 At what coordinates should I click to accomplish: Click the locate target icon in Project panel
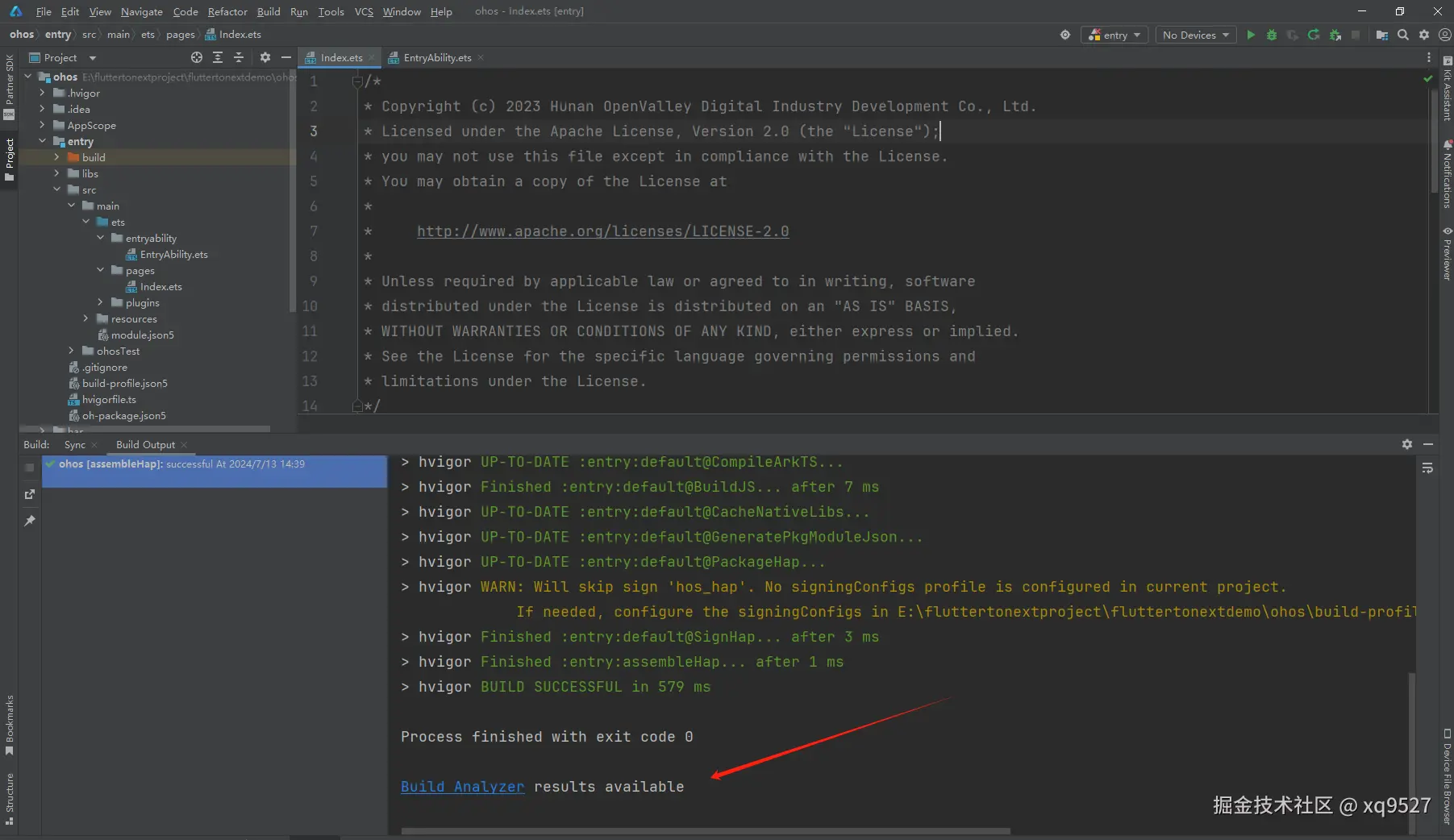point(197,57)
